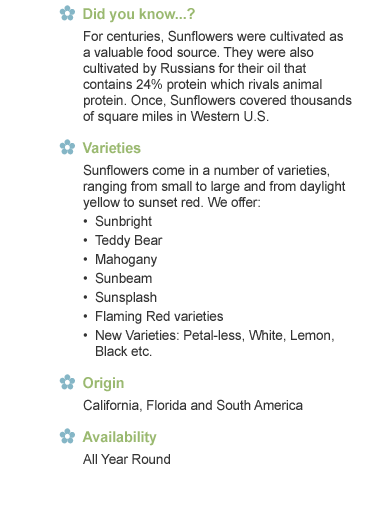
Task: Click the Teddy Bear variety
Action: 129,241
